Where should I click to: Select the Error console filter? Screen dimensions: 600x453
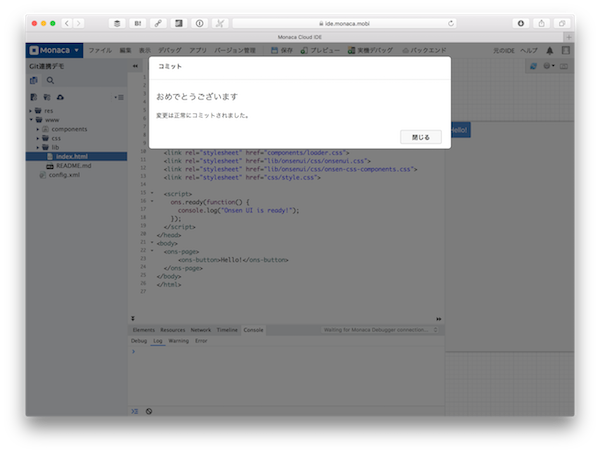[201, 341]
